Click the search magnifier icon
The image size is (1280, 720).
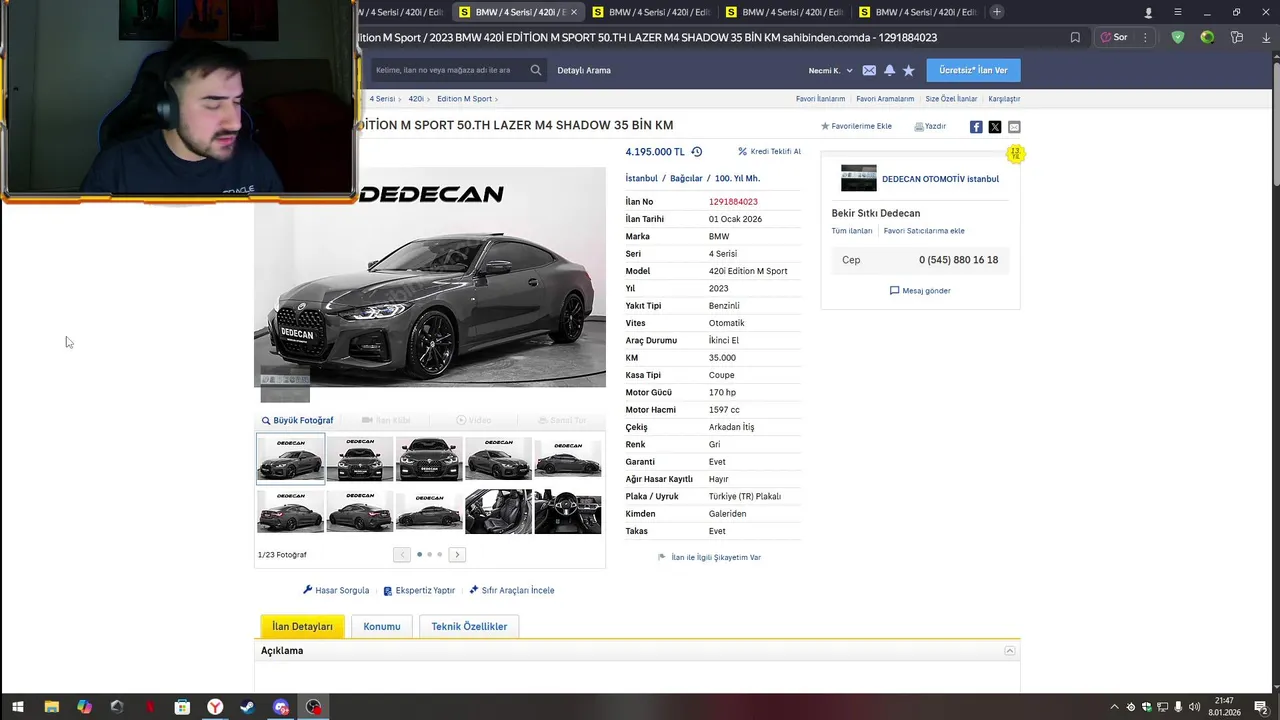[x=536, y=70]
